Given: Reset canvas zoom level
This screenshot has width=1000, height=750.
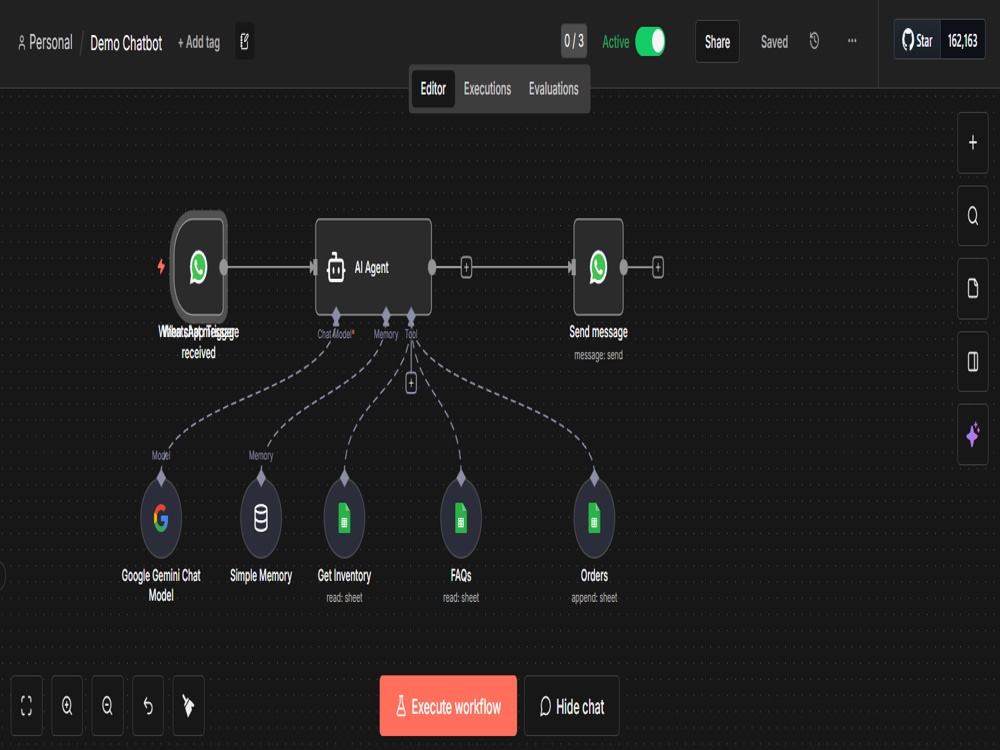Looking at the screenshot, I should coord(148,705).
